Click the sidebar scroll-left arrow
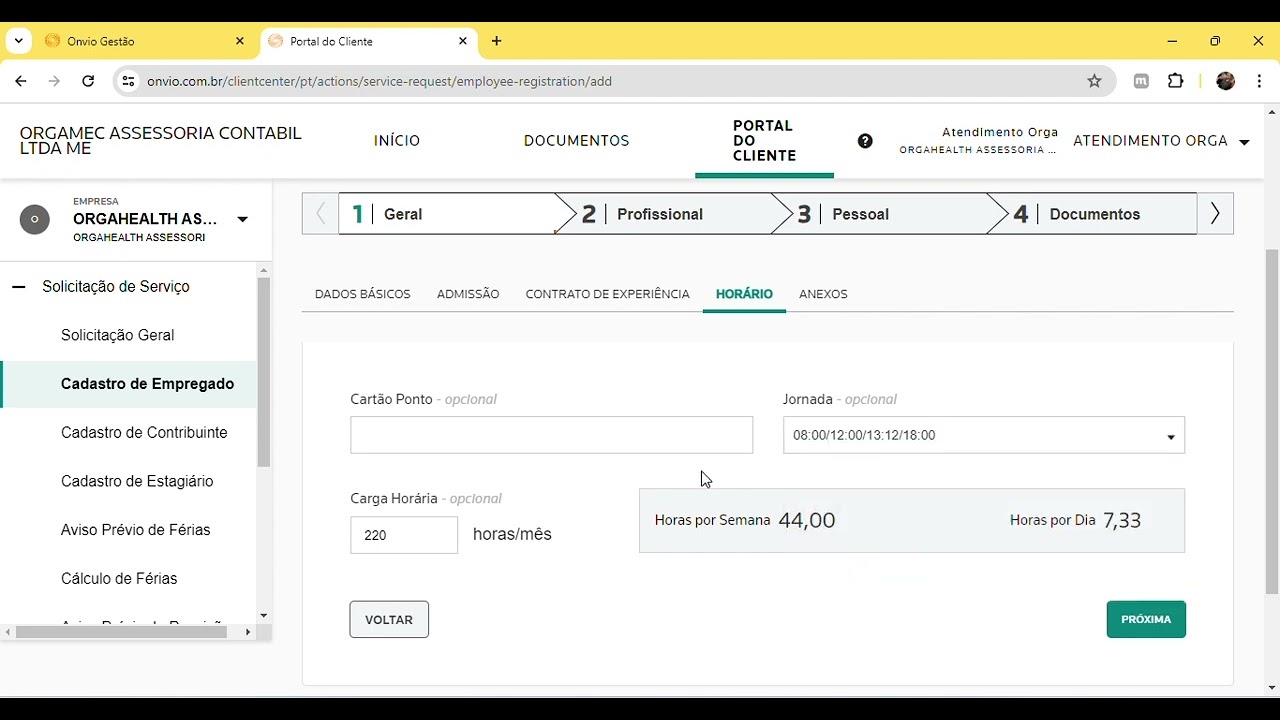 point(8,632)
